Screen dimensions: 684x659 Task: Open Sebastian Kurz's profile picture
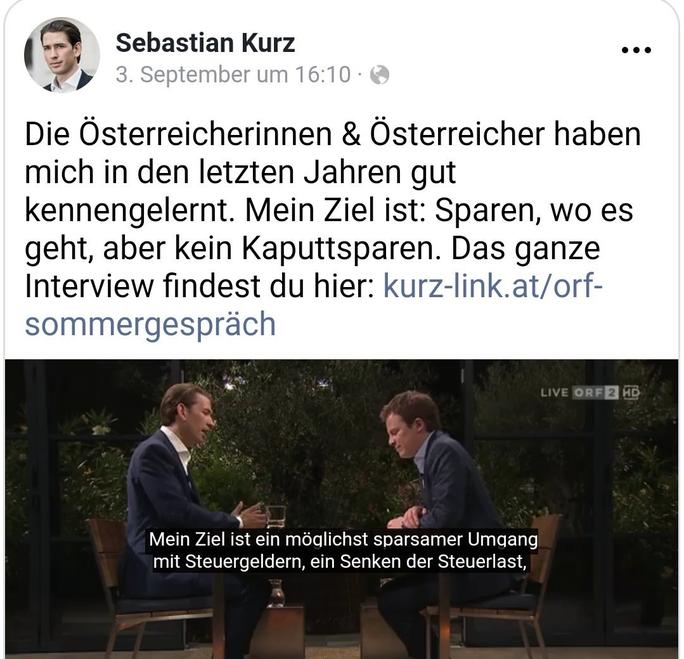coord(62,55)
